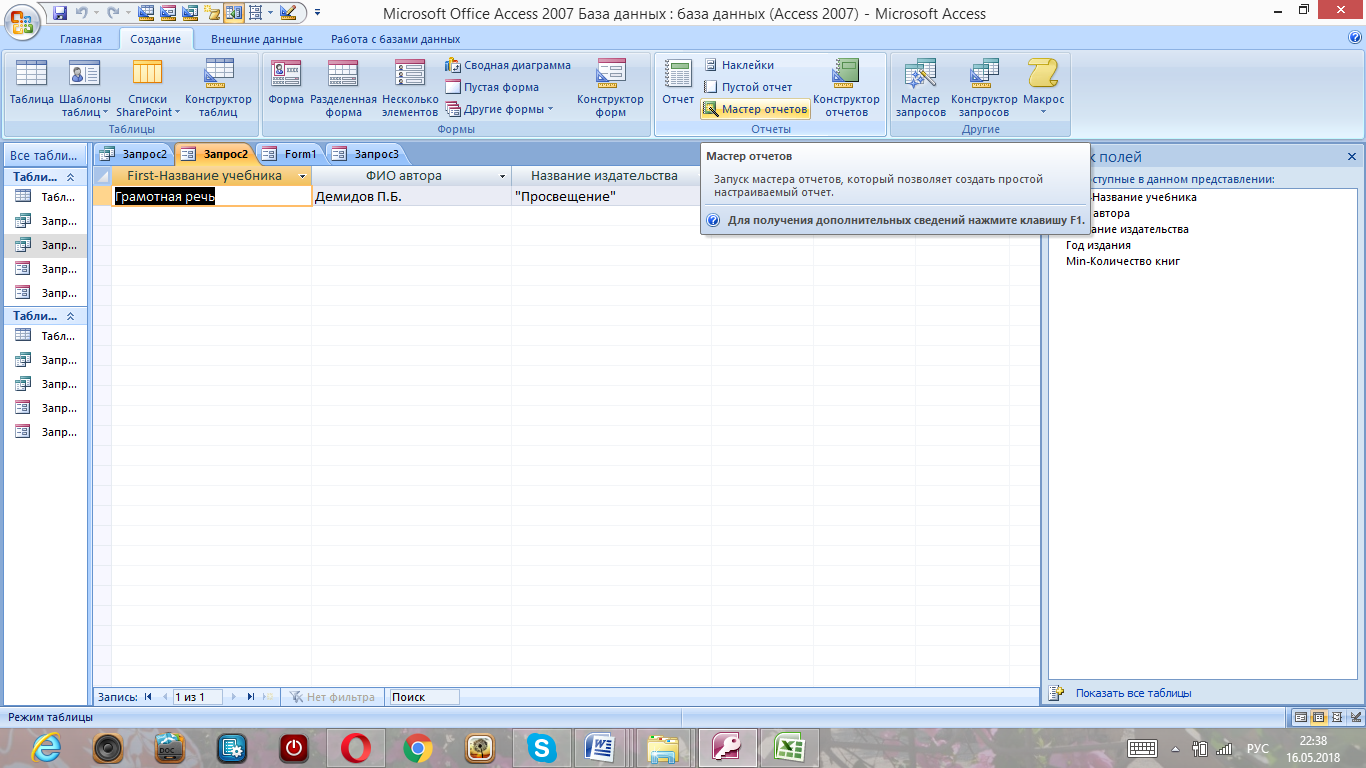This screenshot has width=1366, height=768.
Task: Switch to Form view in status bar
Action: pos(1301,717)
